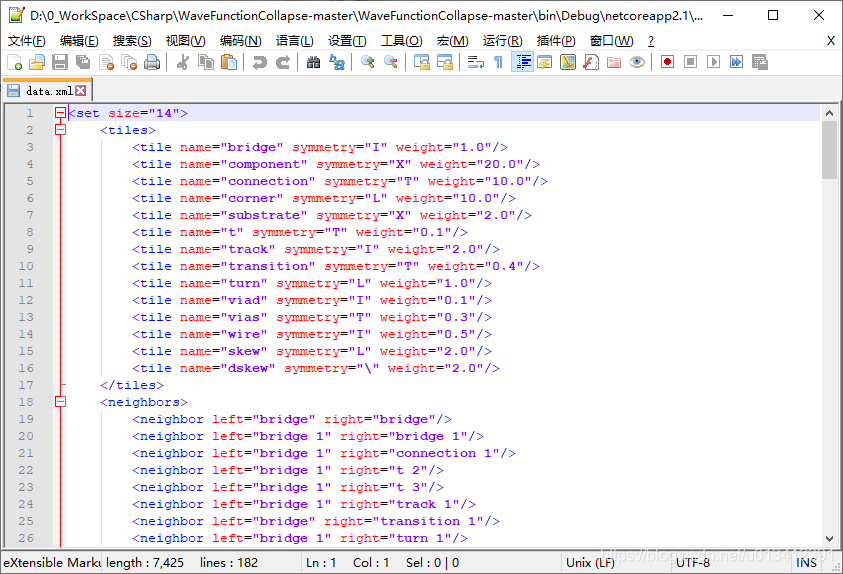The height and width of the screenshot is (574, 843).
Task: Click the vertical scrollbar down arrow
Action: click(829, 539)
